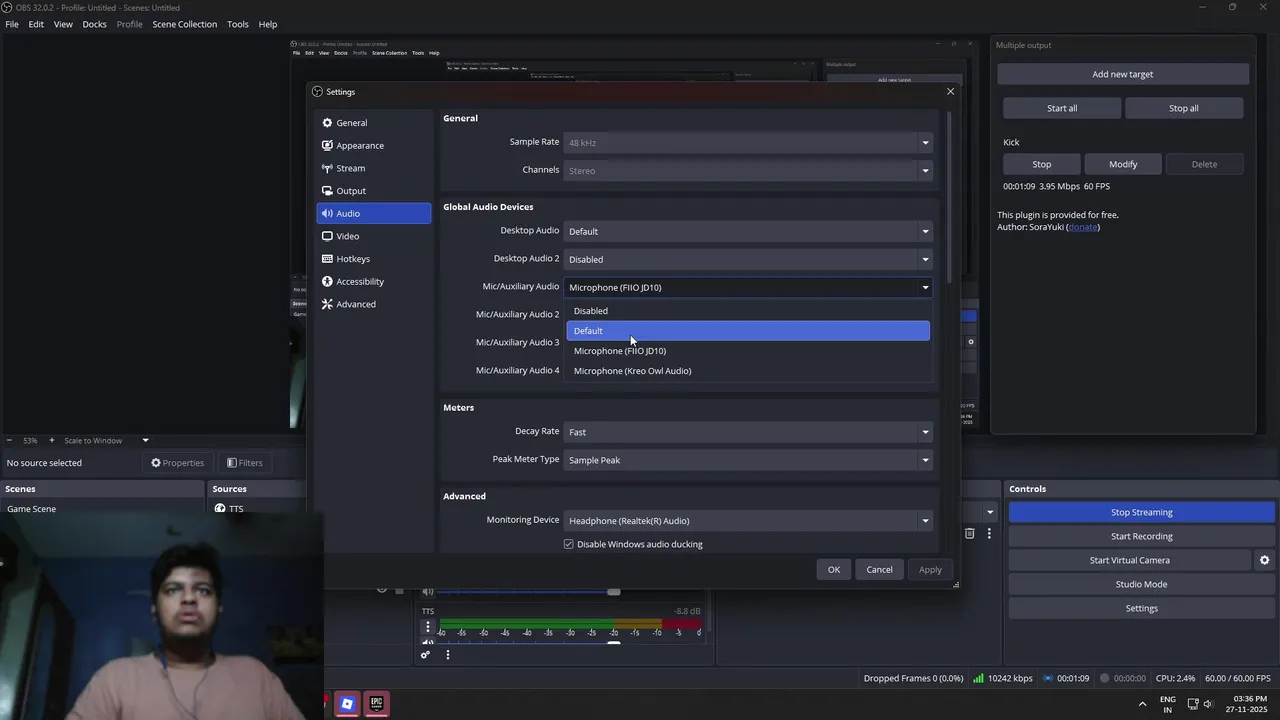Open system volume tray icon

tap(1208, 704)
